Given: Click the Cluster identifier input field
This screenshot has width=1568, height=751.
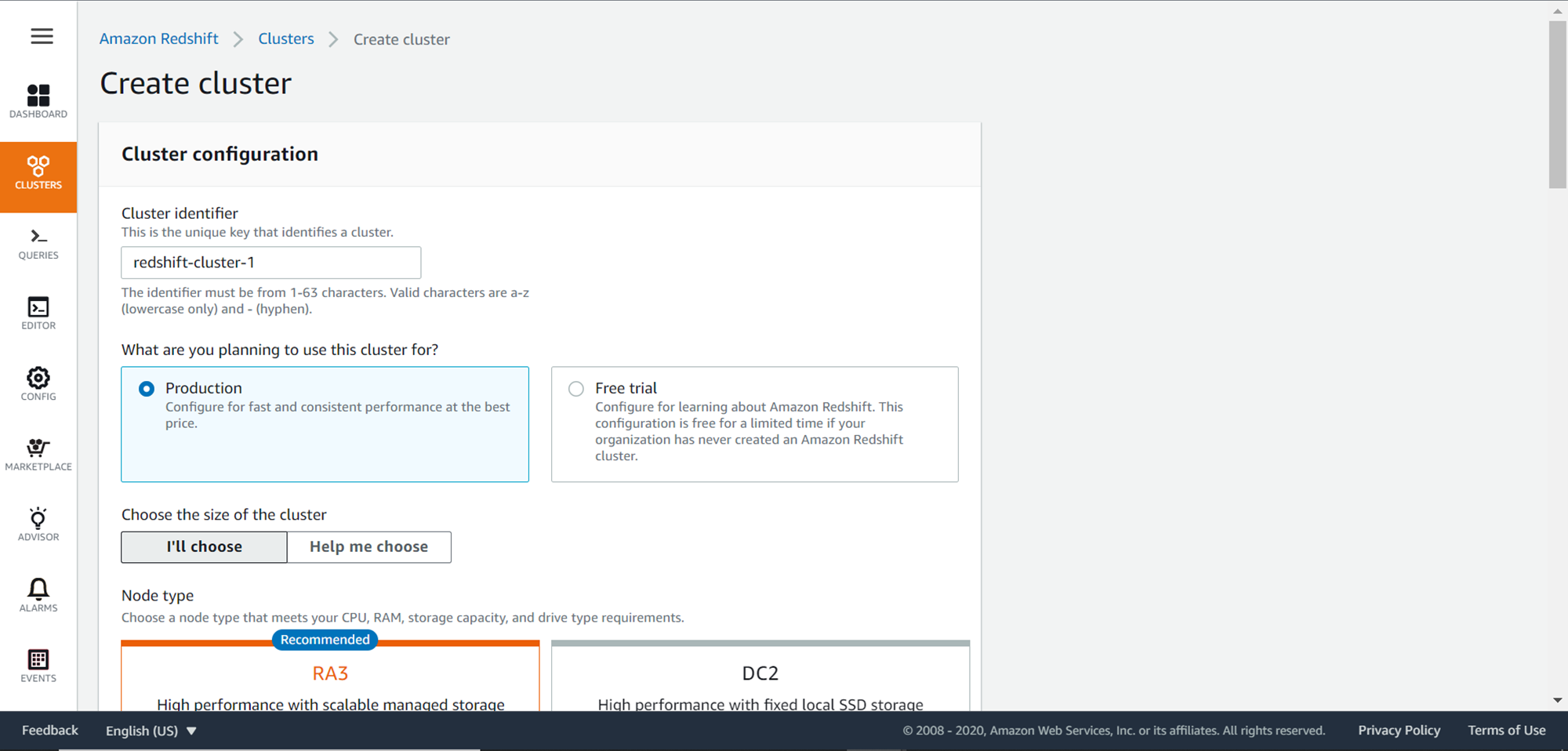Looking at the screenshot, I should 271,263.
